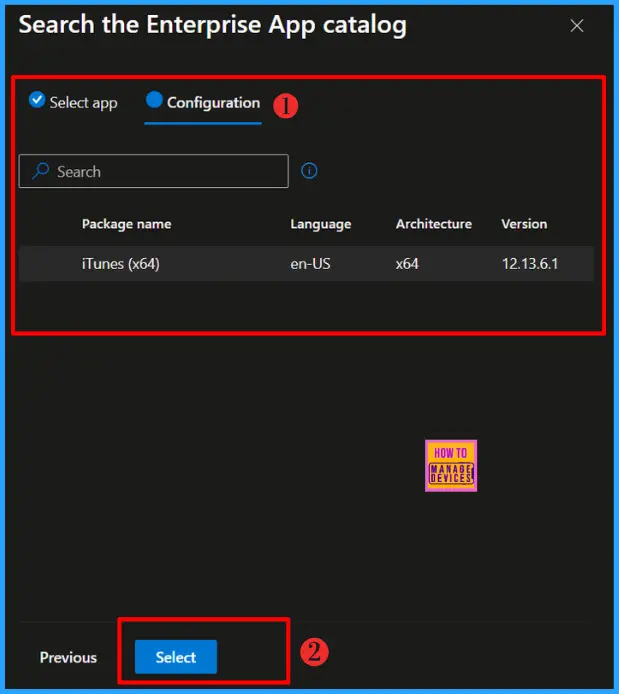Viewport: 619px width, 694px height.
Task: Click the 12.13.6.1 version cell
Action: click(530, 264)
